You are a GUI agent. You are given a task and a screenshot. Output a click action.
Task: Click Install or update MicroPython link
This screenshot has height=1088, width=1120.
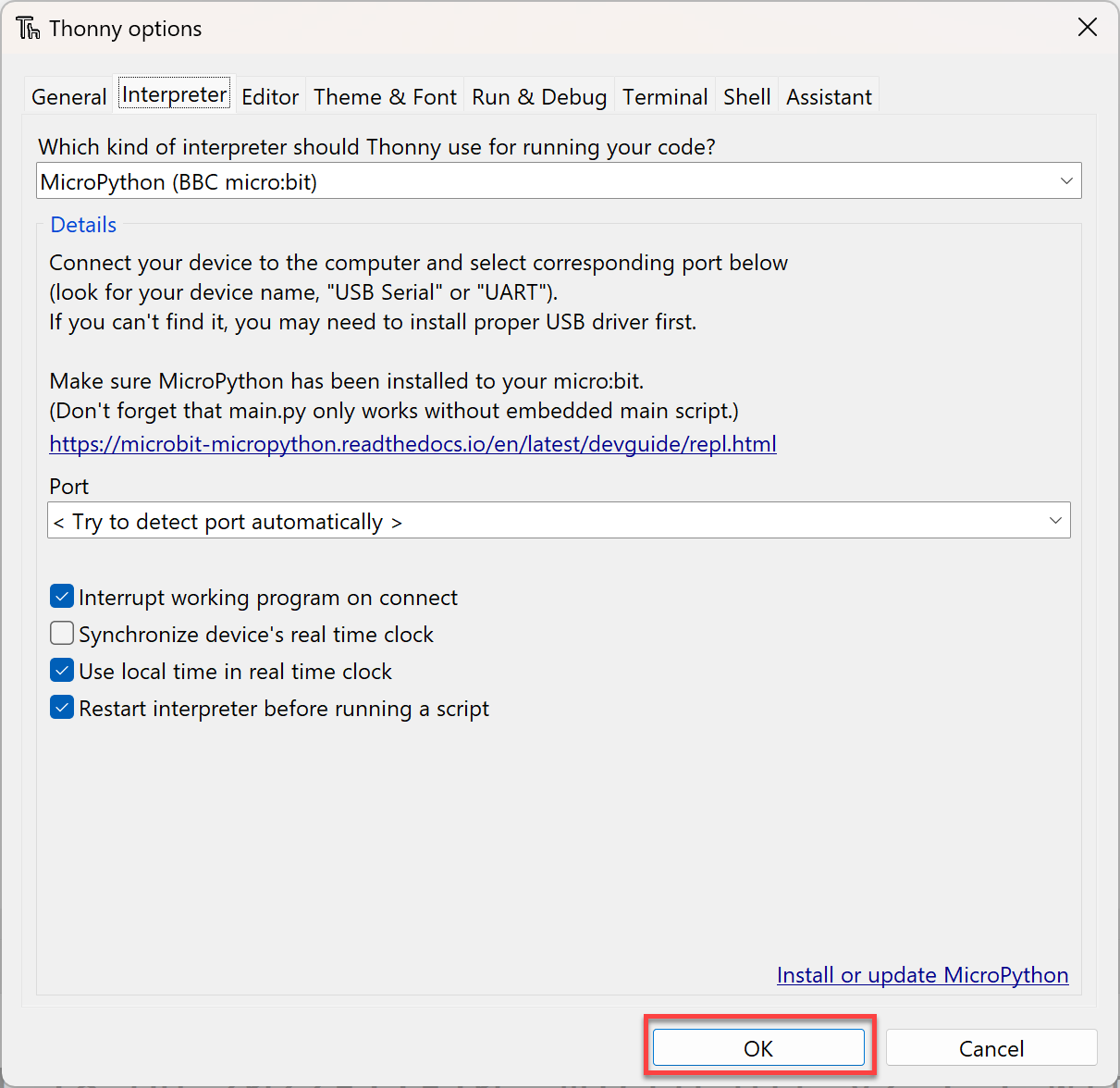coord(923,975)
